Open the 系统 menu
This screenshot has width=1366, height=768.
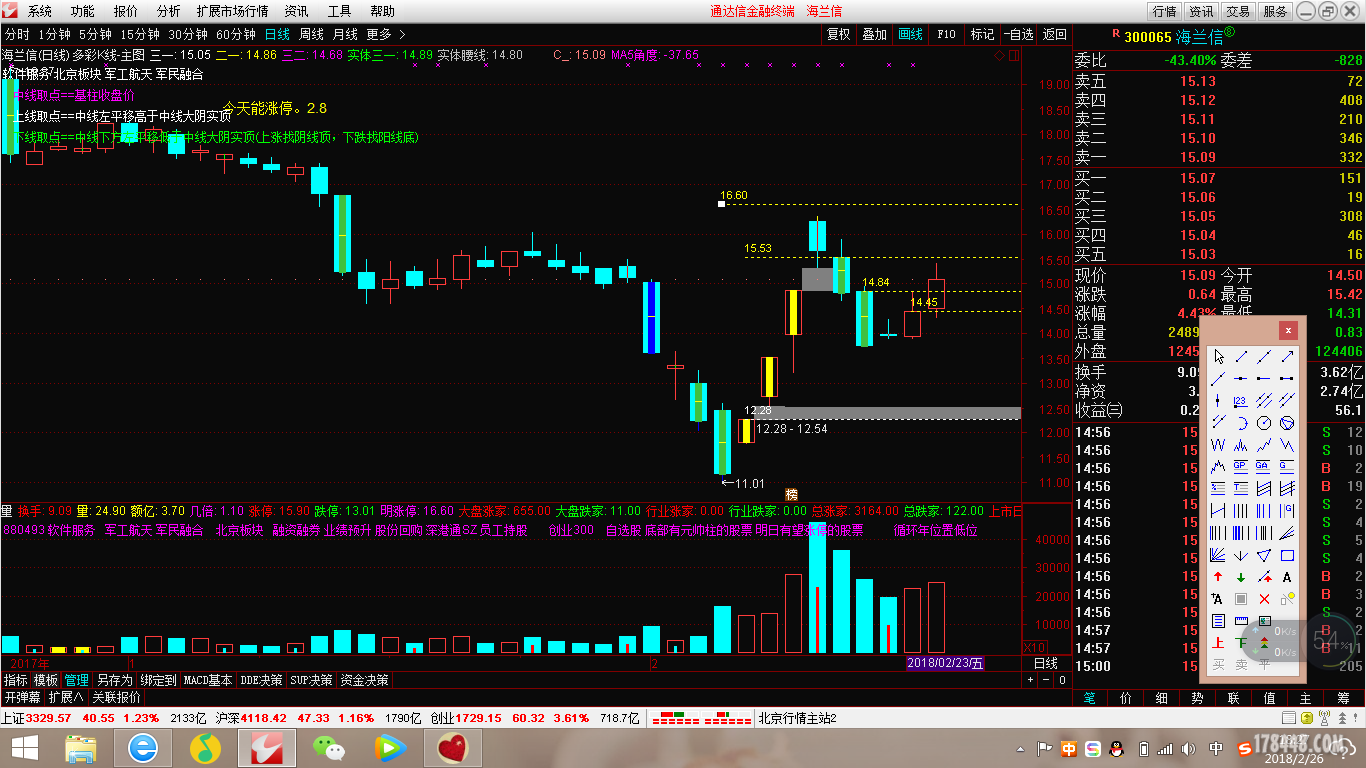(x=40, y=11)
